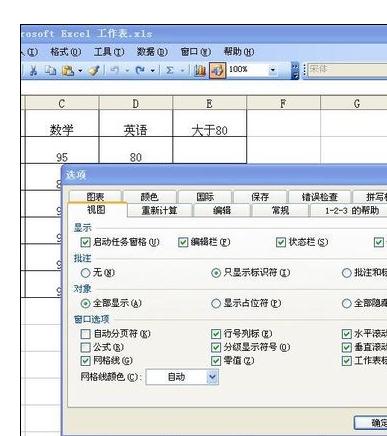Screen dimensions: 387x436
Task: Click the cell with value 80
Action: tap(136, 150)
